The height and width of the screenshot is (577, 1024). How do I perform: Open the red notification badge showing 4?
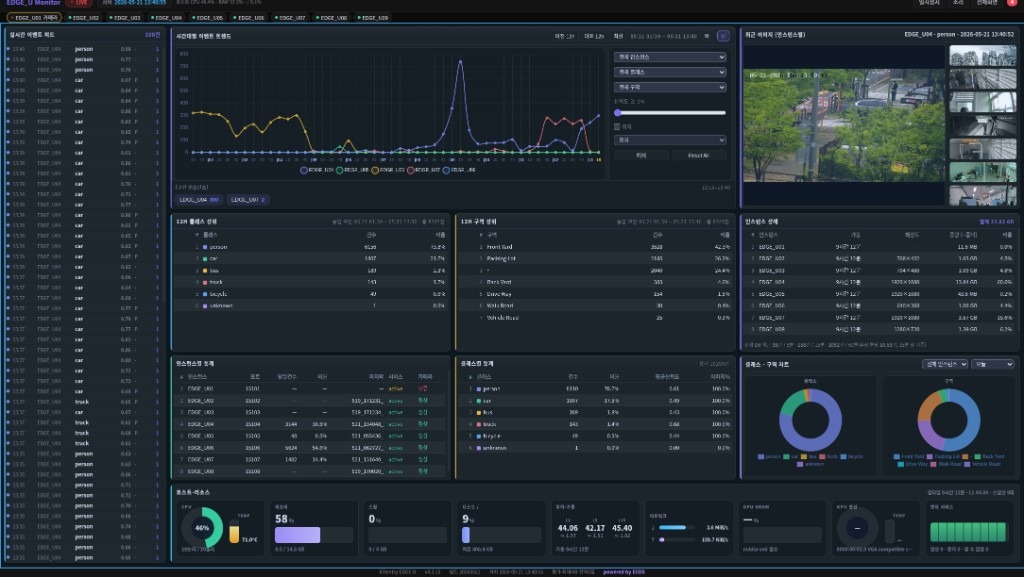click(x=1012, y=3)
